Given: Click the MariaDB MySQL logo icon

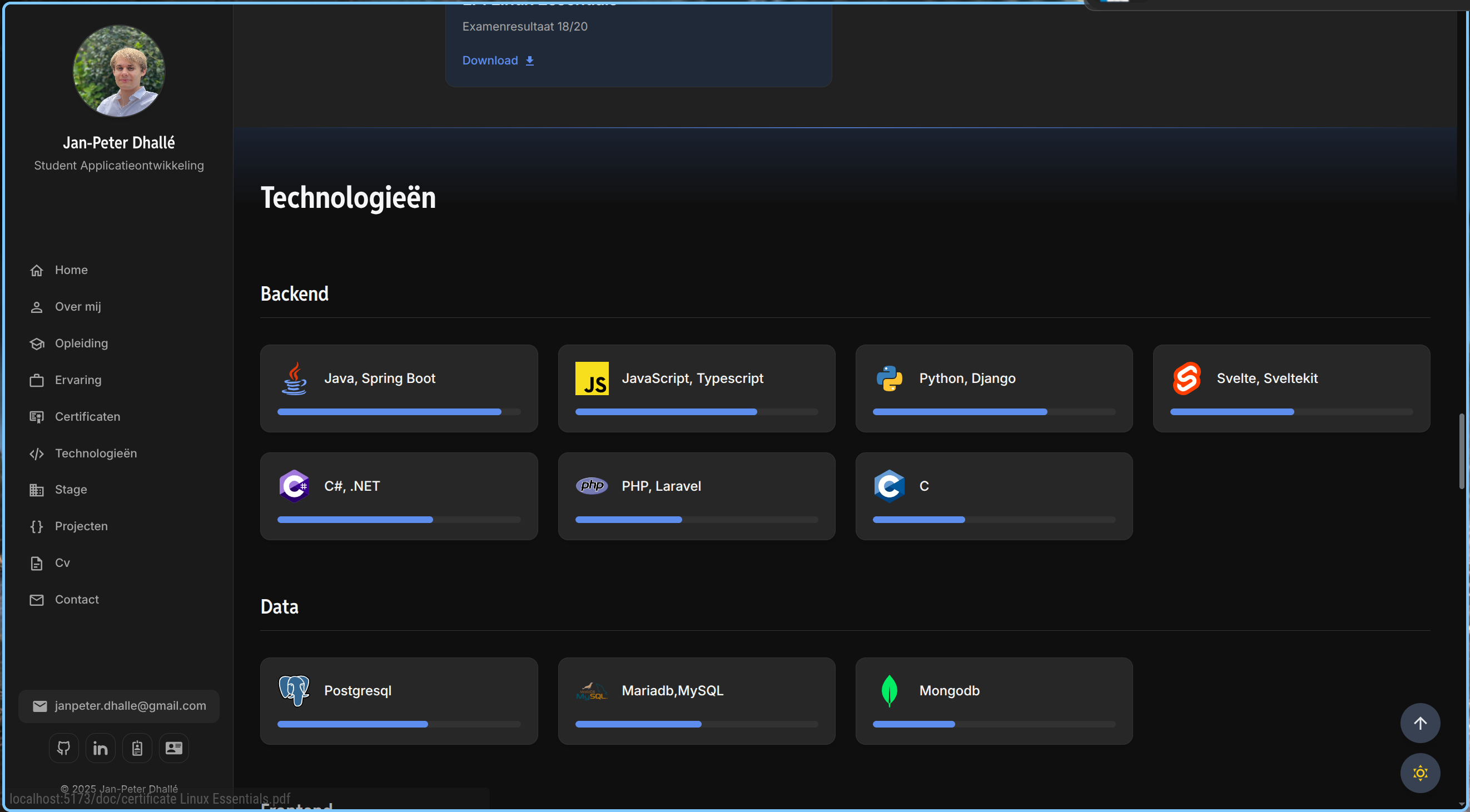Looking at the screenshot, I should [592, 691].
